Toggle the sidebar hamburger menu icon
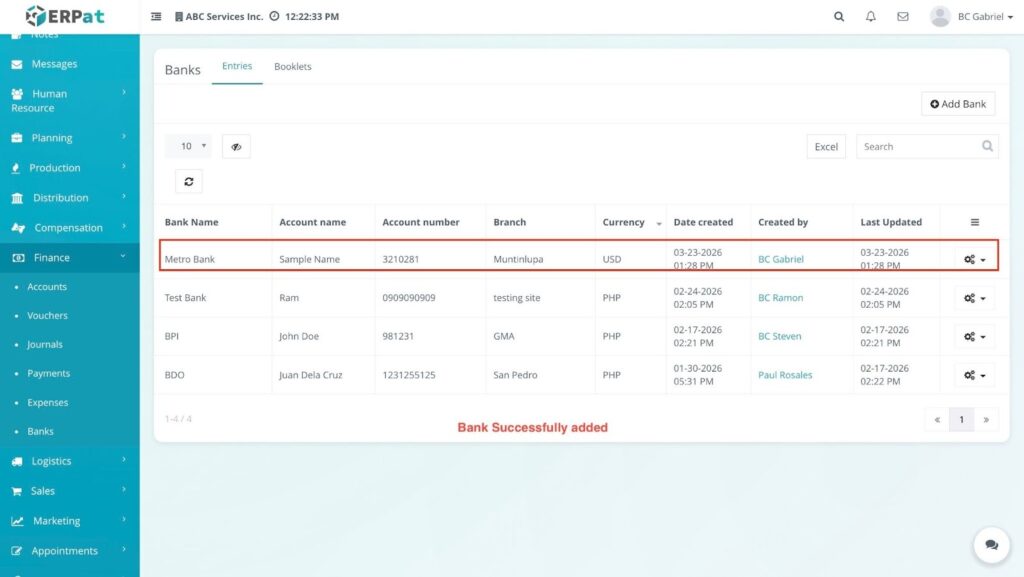1024x577 pixels. tap(156, 17)
